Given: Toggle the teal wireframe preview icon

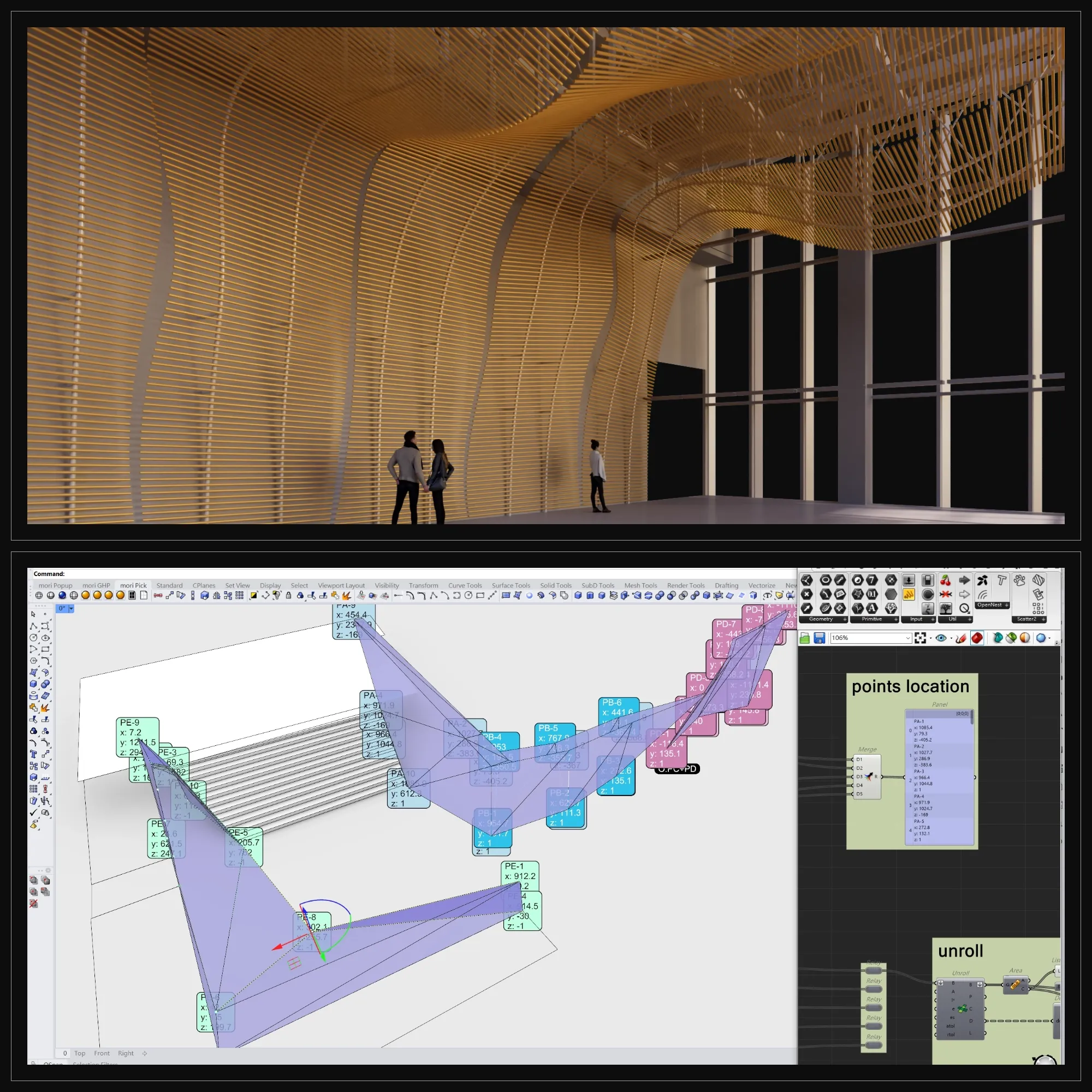Looking at the screenshot, I should [998, 638].
